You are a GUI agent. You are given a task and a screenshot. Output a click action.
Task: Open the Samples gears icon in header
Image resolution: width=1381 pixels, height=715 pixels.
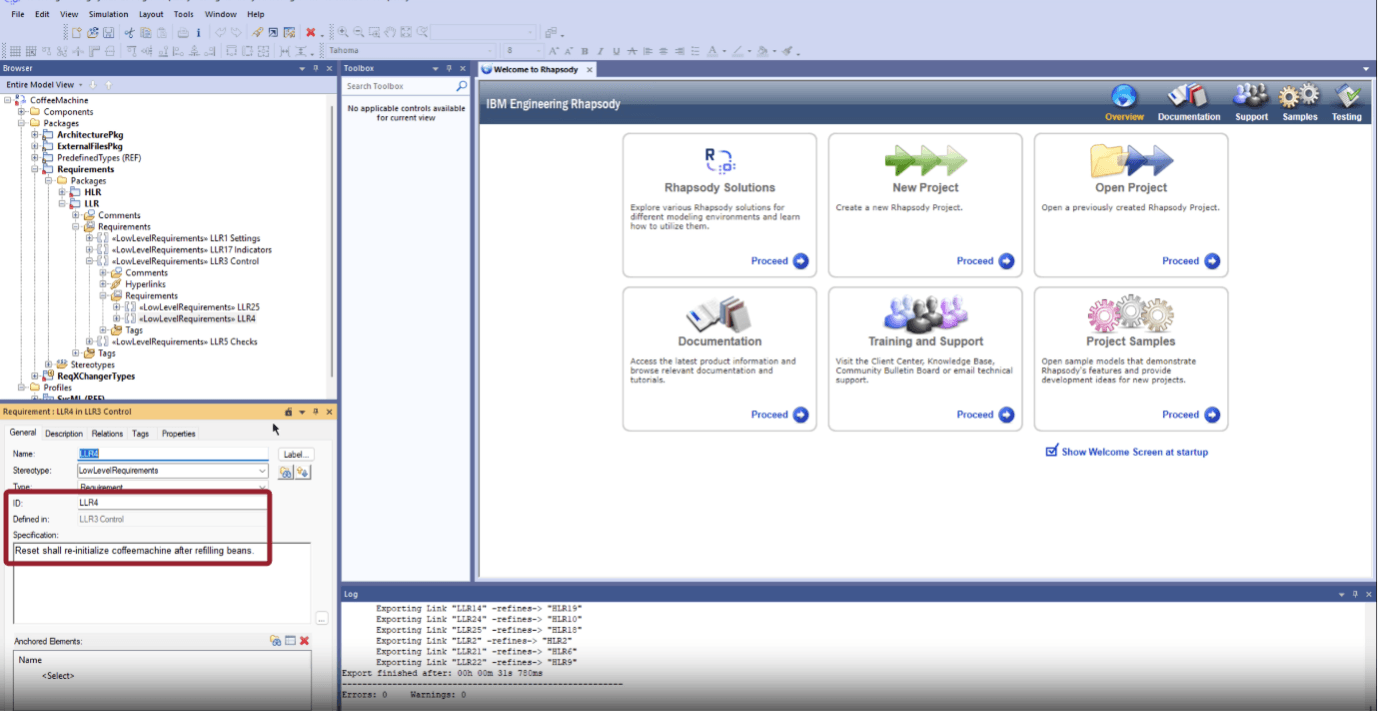tap(1299, 96)
